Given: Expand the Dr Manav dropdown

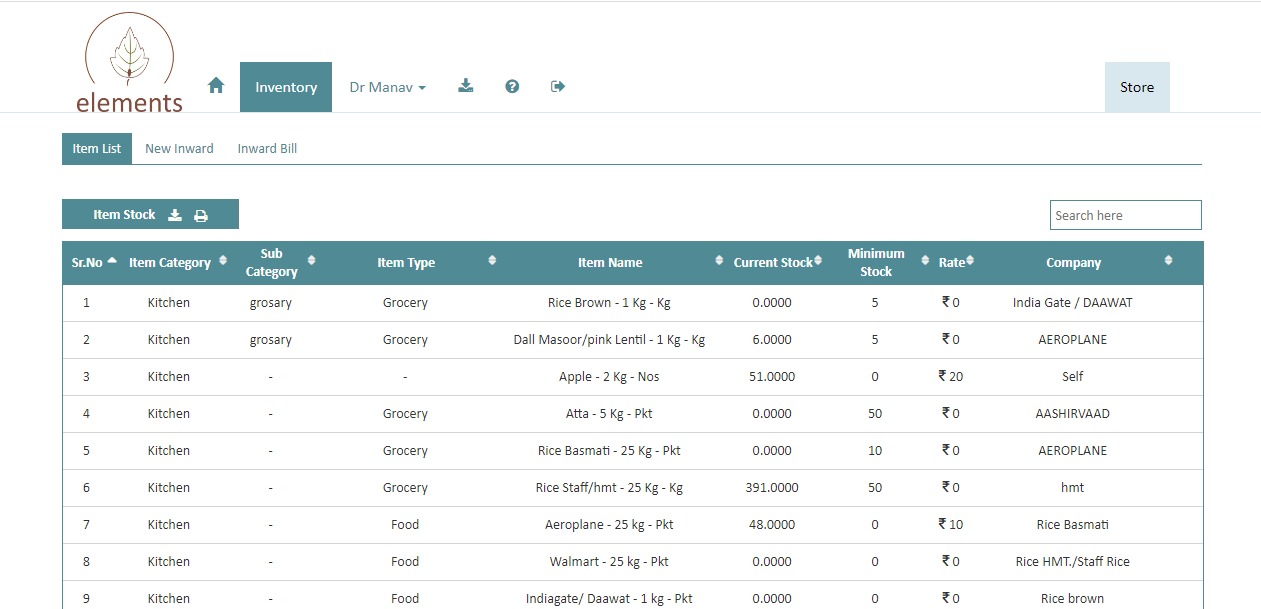Looking at the screenshot, I should pos(387,87).
